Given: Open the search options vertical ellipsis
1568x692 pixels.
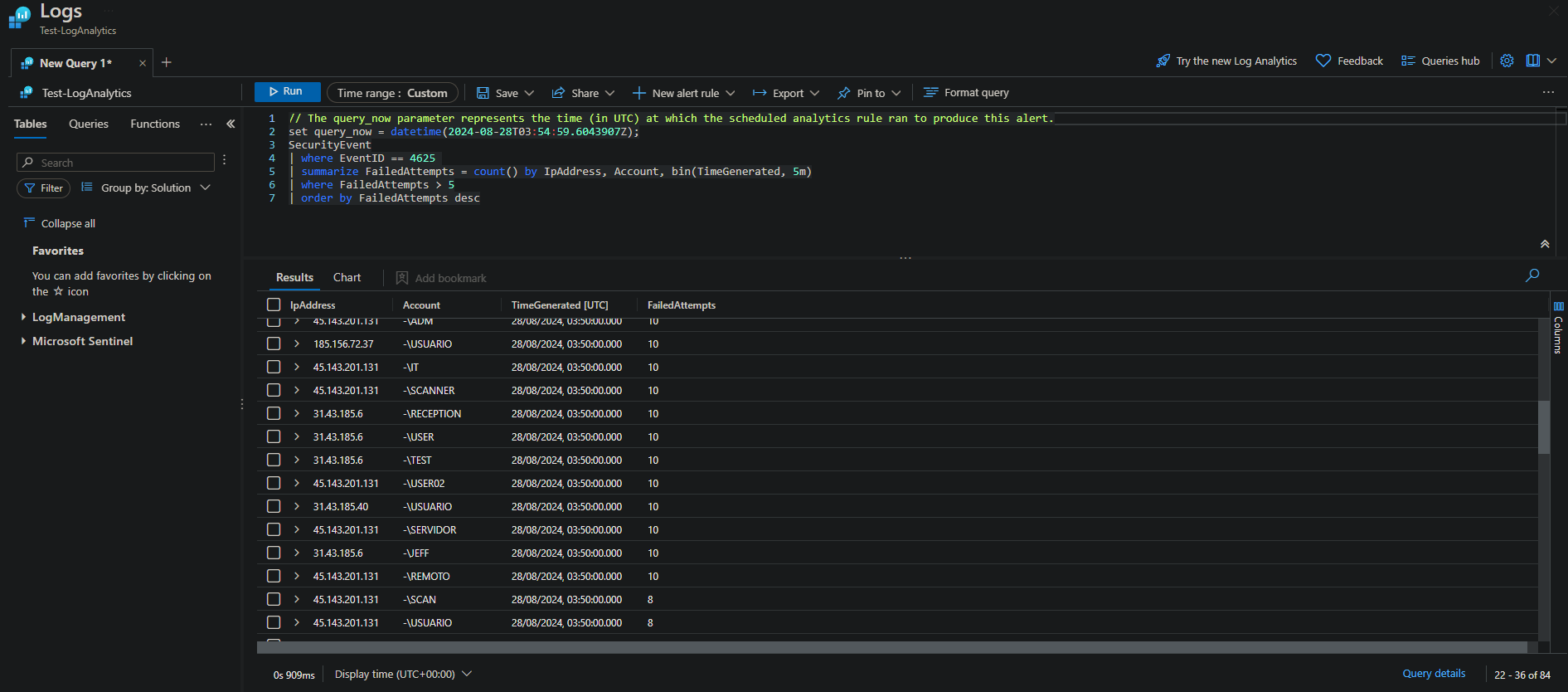Looking at the screenshot, I should coord(224,160).
